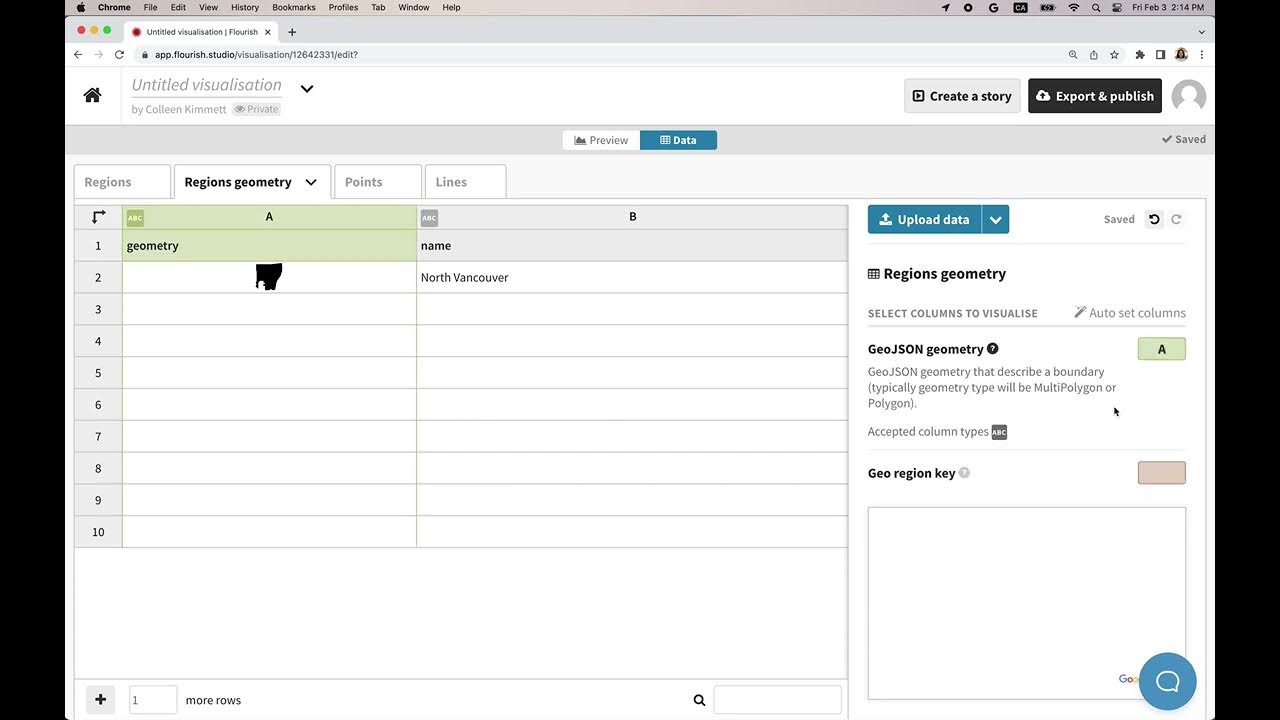The height and width of the screenshot is (720, 1280).
Task: Click number of rows input field
Action: [153, 700]
